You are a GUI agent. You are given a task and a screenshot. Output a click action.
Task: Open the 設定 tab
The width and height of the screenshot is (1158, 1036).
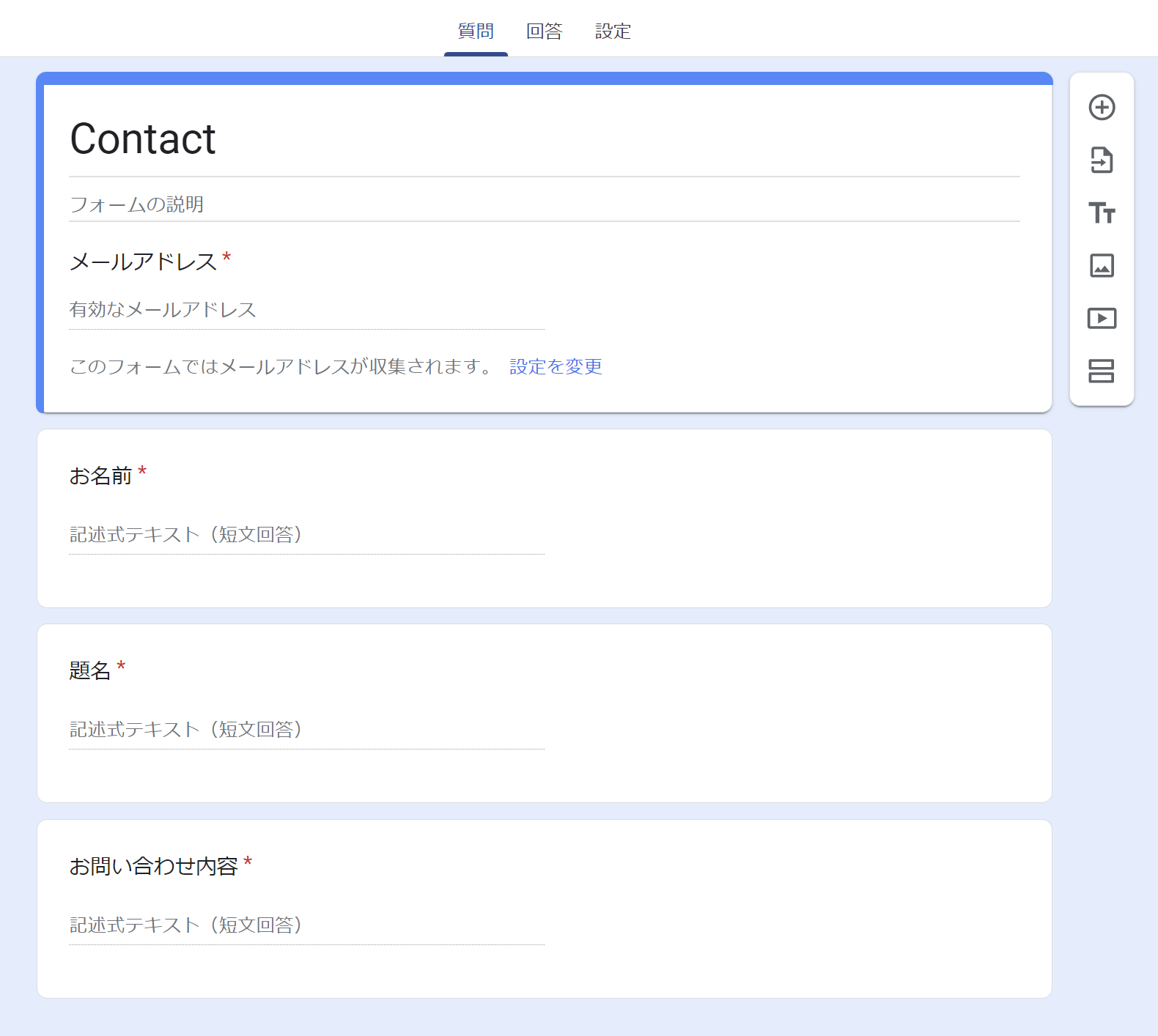click(x=613, y=31)
